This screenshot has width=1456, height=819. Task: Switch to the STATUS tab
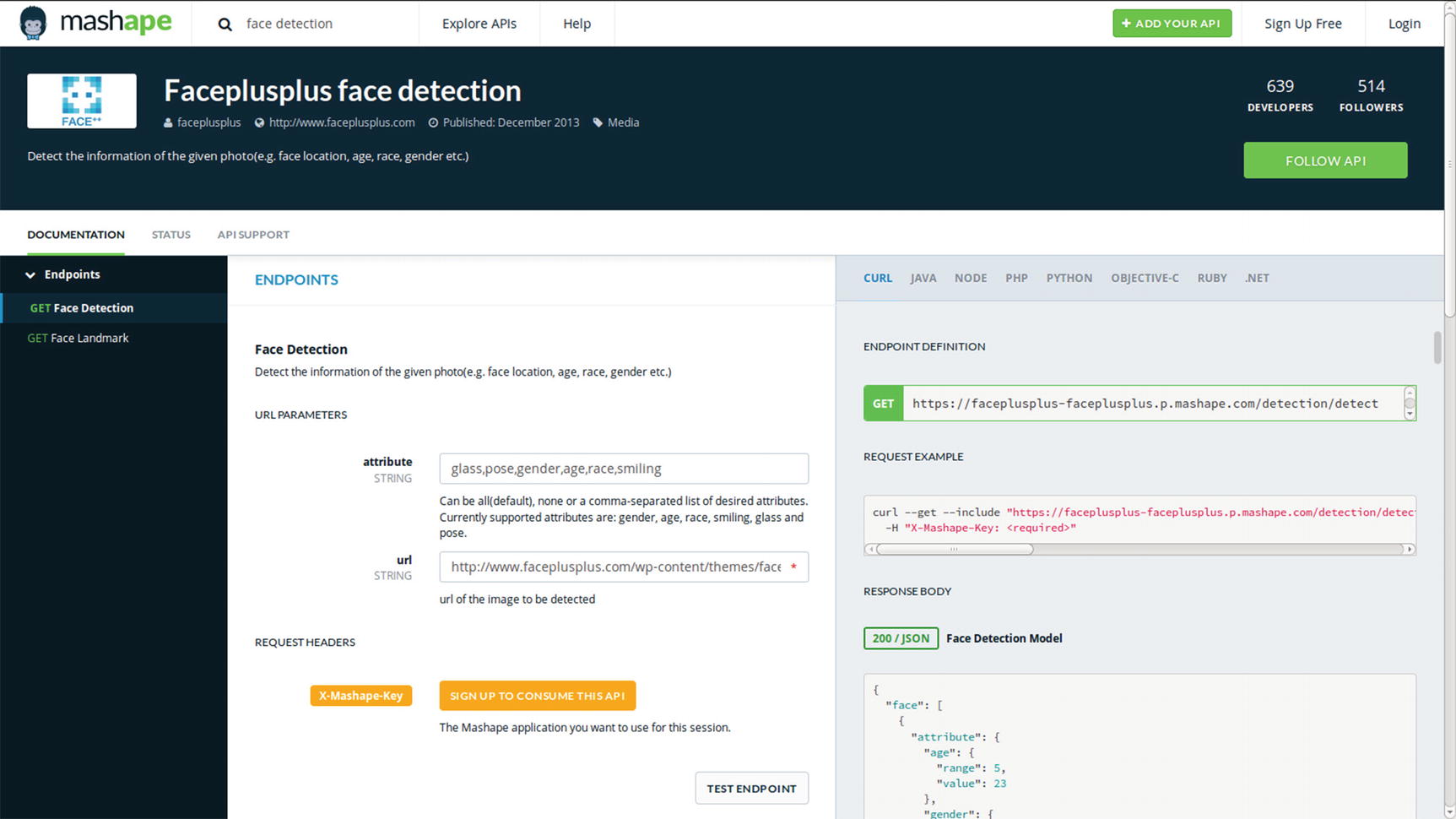[170, 235]
